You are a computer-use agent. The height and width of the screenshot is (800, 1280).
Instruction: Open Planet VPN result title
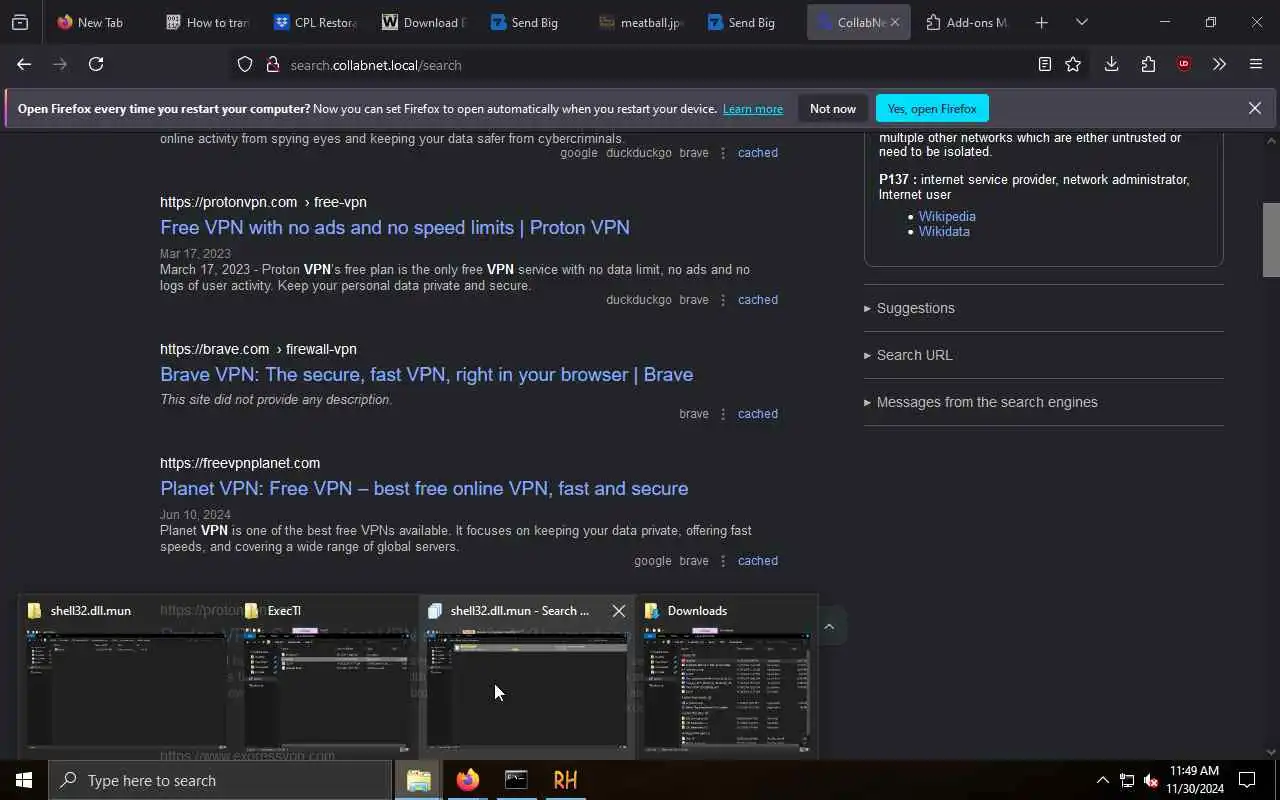(424, 488)
